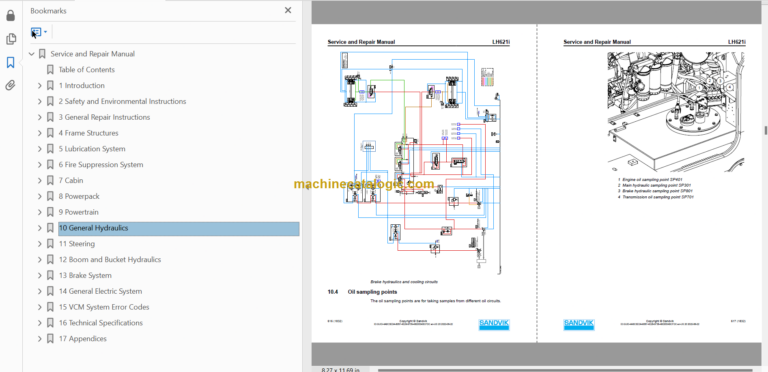Screen dimensions: 768x372
Task: Expand the 11 Steering chevron
Action: [40, 244]
